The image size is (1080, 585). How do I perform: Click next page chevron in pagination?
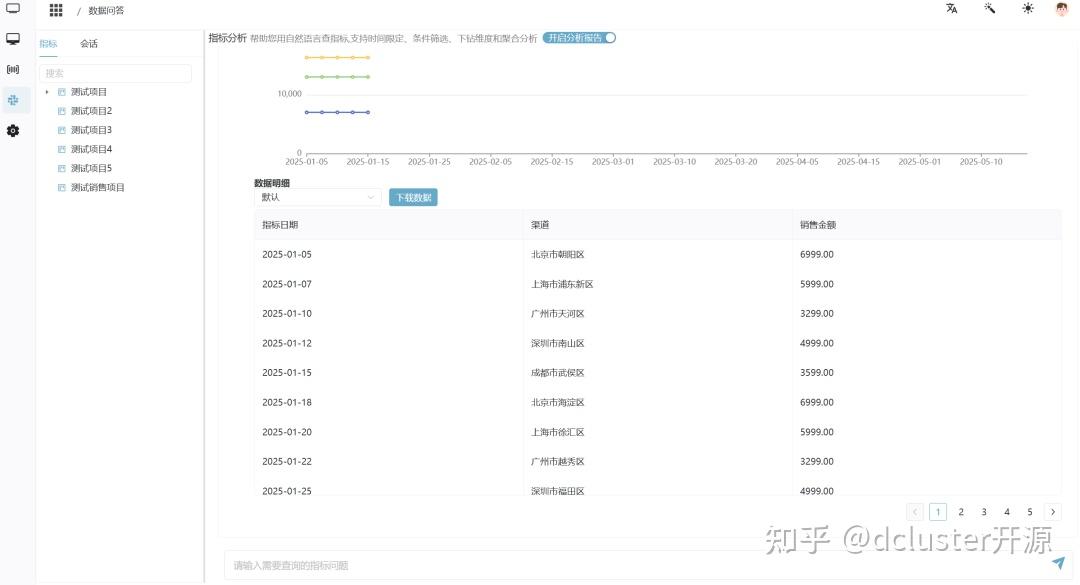[1052, 511]
